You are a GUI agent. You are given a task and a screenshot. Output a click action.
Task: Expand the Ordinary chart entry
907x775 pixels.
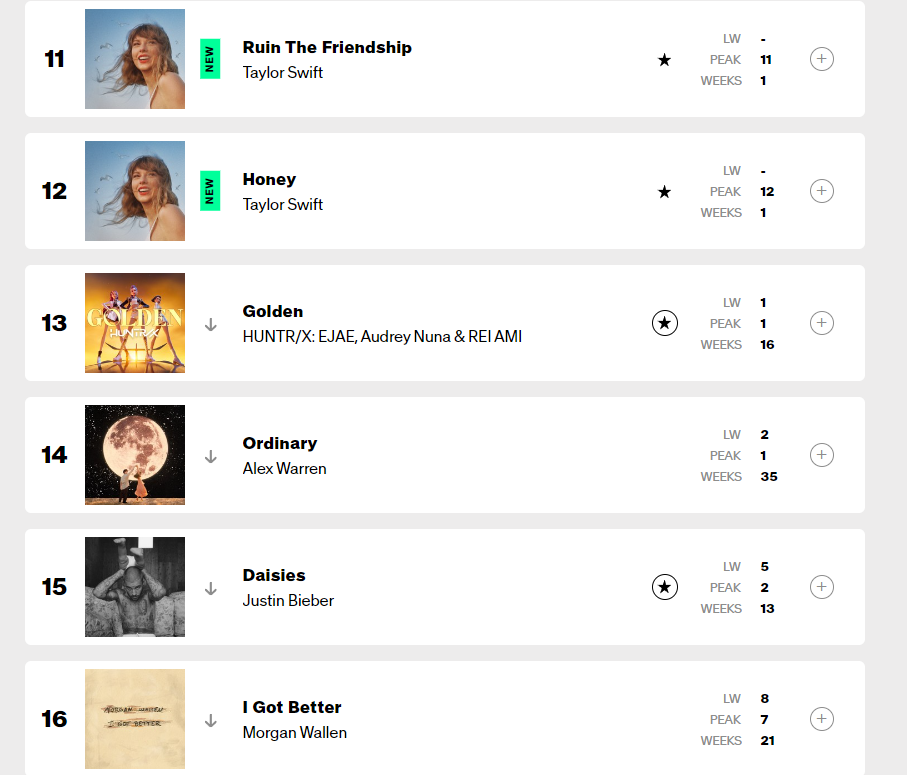click(821, 455)
